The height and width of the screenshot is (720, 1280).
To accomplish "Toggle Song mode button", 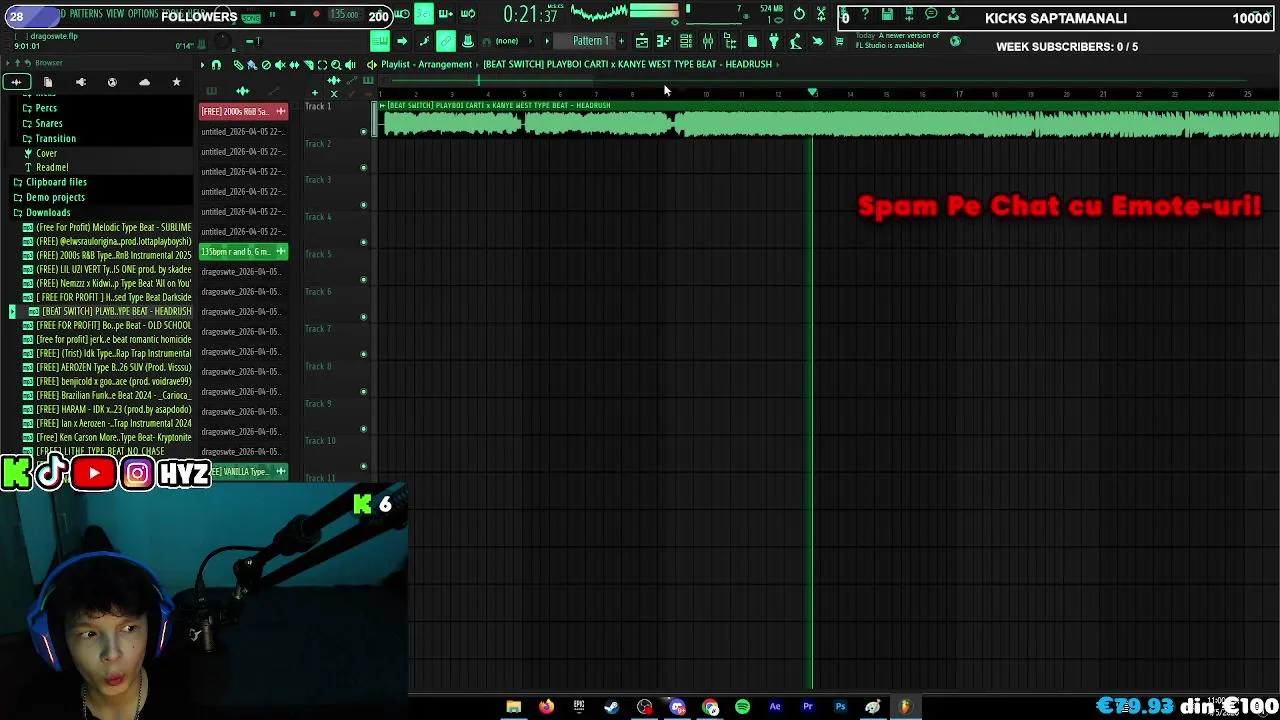I will 251,18.
